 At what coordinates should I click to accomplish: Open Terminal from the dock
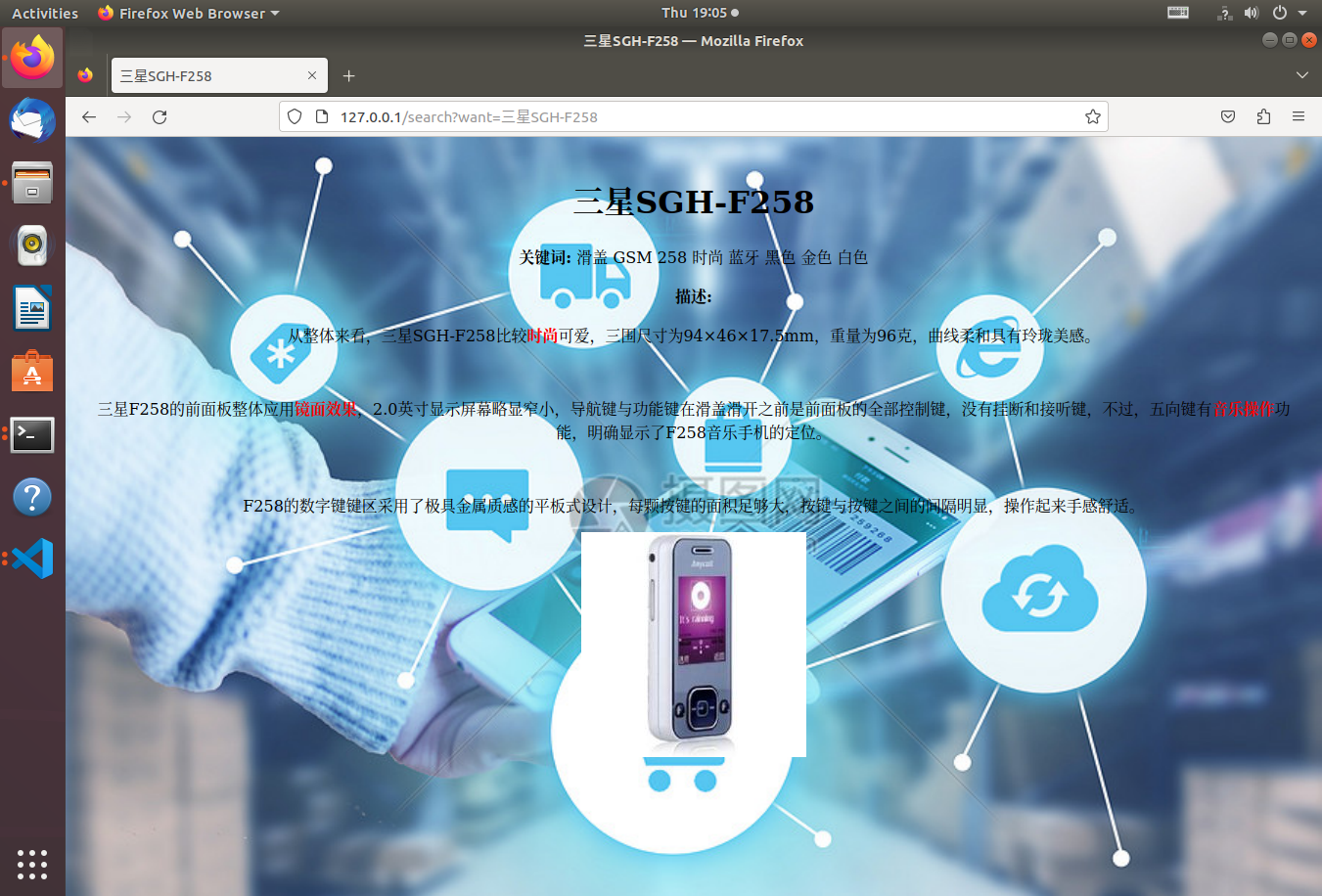[32, 434]
